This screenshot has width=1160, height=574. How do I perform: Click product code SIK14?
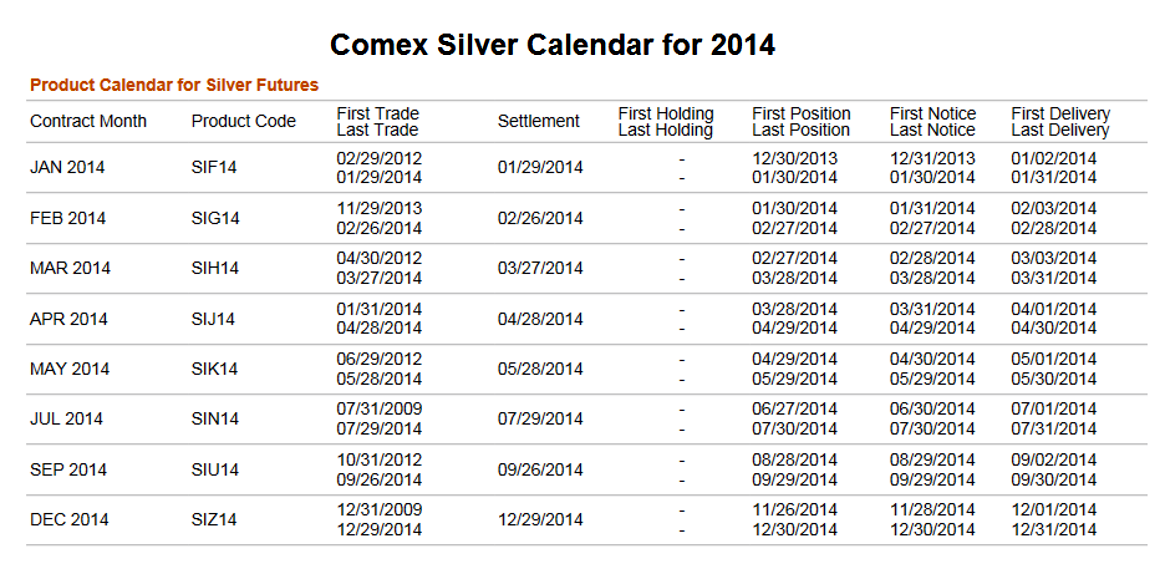[215, 369]
